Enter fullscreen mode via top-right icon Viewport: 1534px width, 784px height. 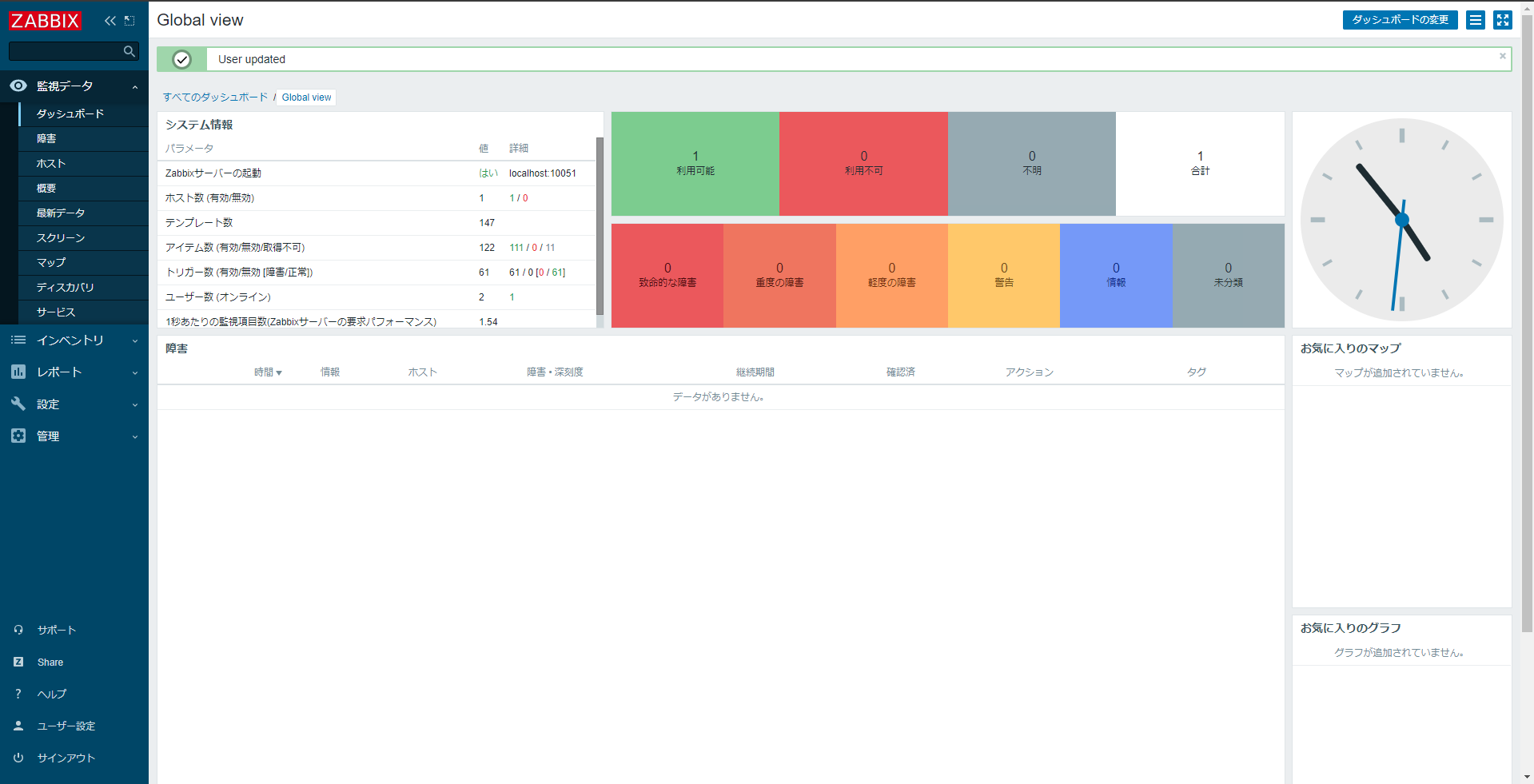(1503, 20)
